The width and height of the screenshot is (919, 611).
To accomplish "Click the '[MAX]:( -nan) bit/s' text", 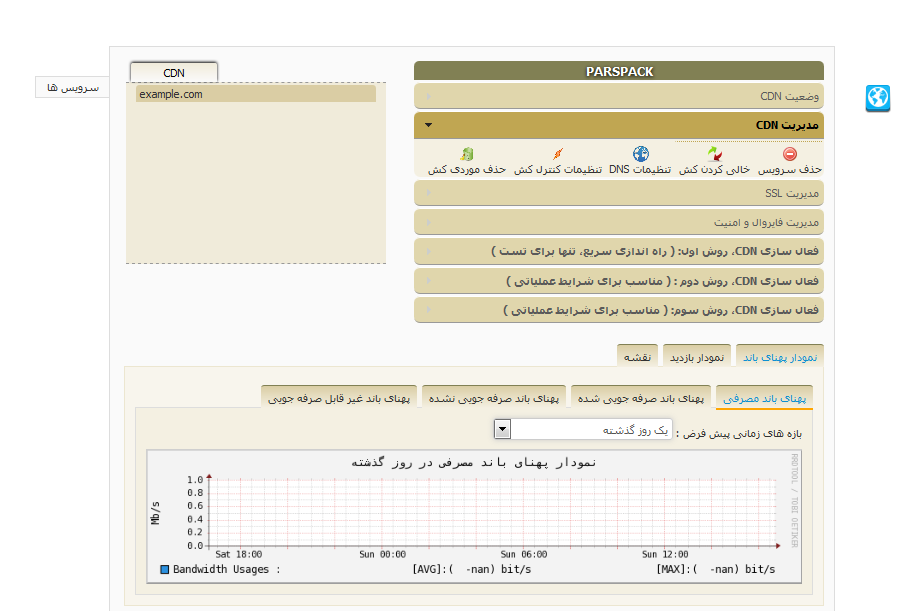I will tap(716, 569).
